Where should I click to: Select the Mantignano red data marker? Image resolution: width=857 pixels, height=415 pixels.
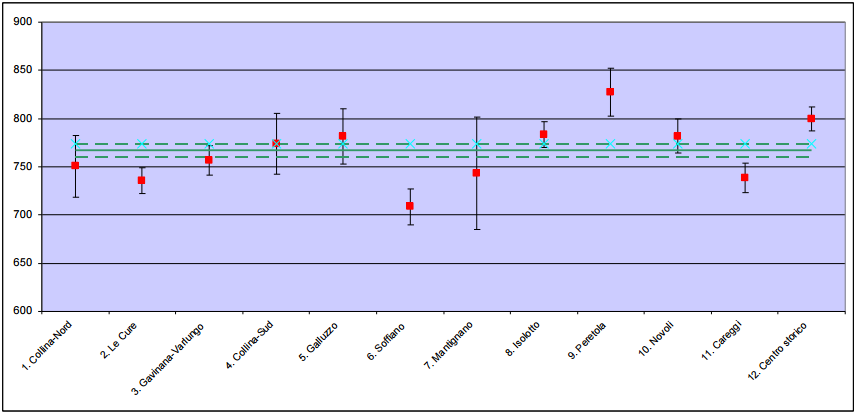tap(476, 173)
